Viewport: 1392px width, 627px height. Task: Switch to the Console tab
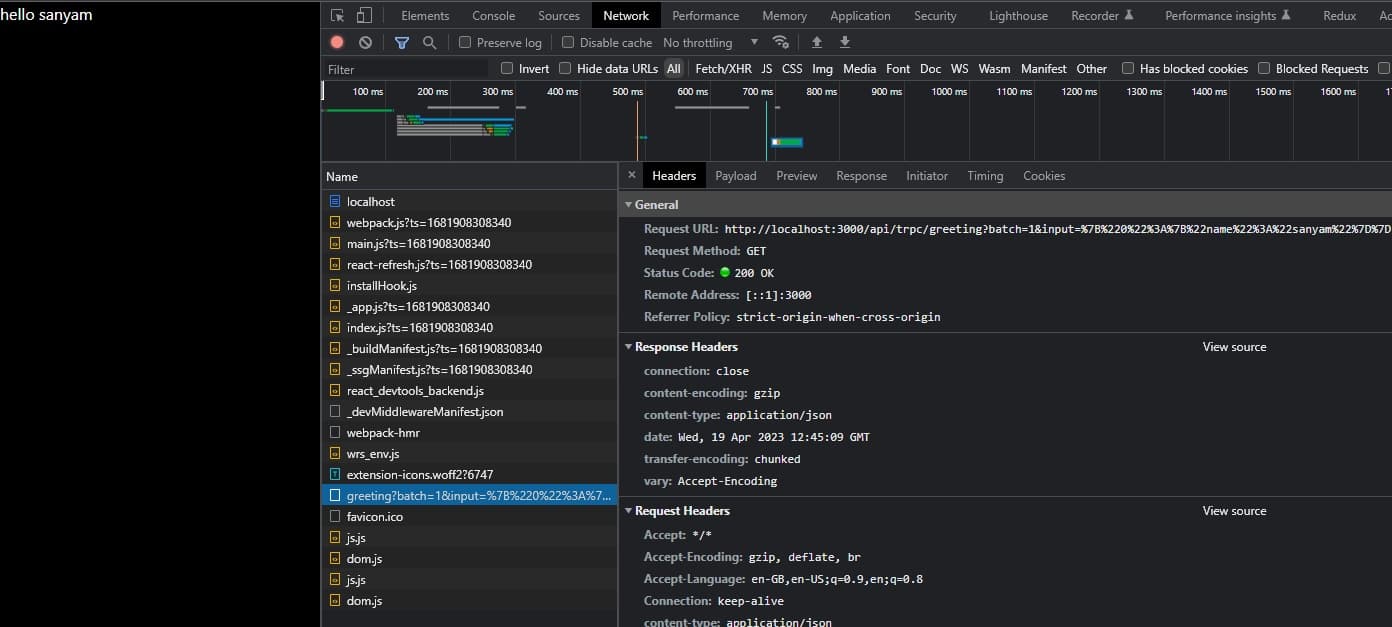[493, 16]
